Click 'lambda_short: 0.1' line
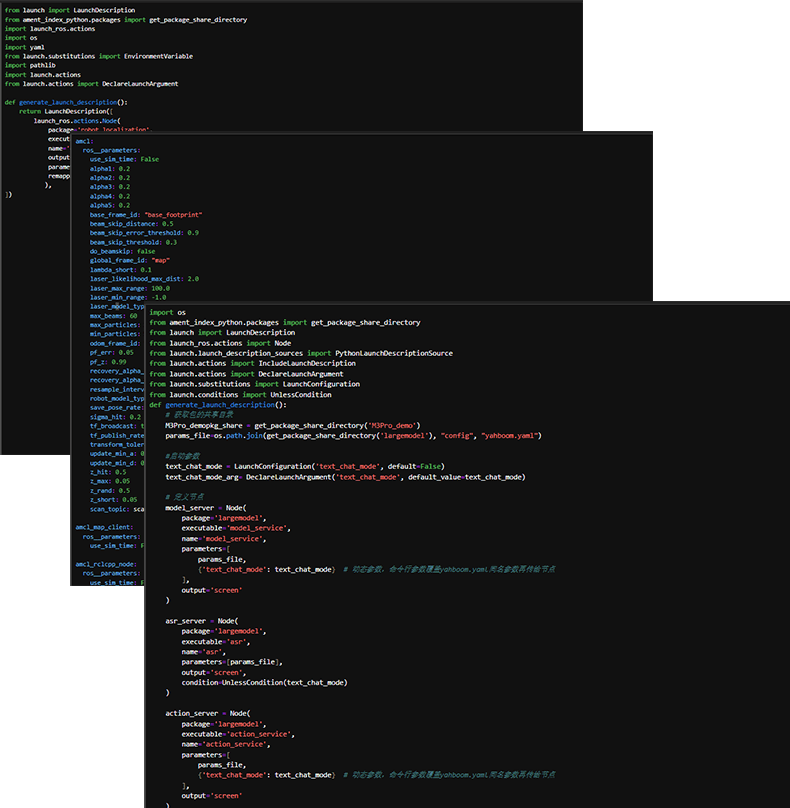Viewport: 790px width, 808px height. click(x=121, y=270)
